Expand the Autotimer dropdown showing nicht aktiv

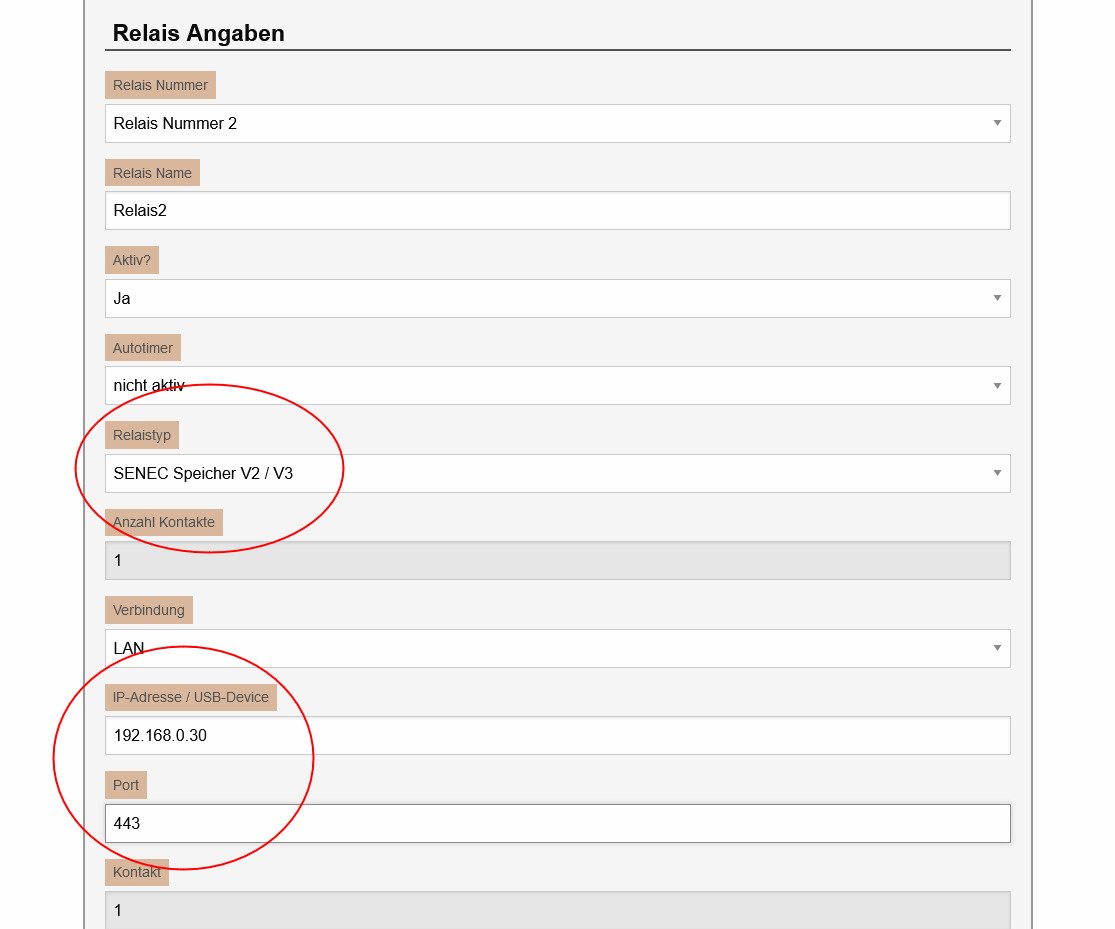(557, 386)
